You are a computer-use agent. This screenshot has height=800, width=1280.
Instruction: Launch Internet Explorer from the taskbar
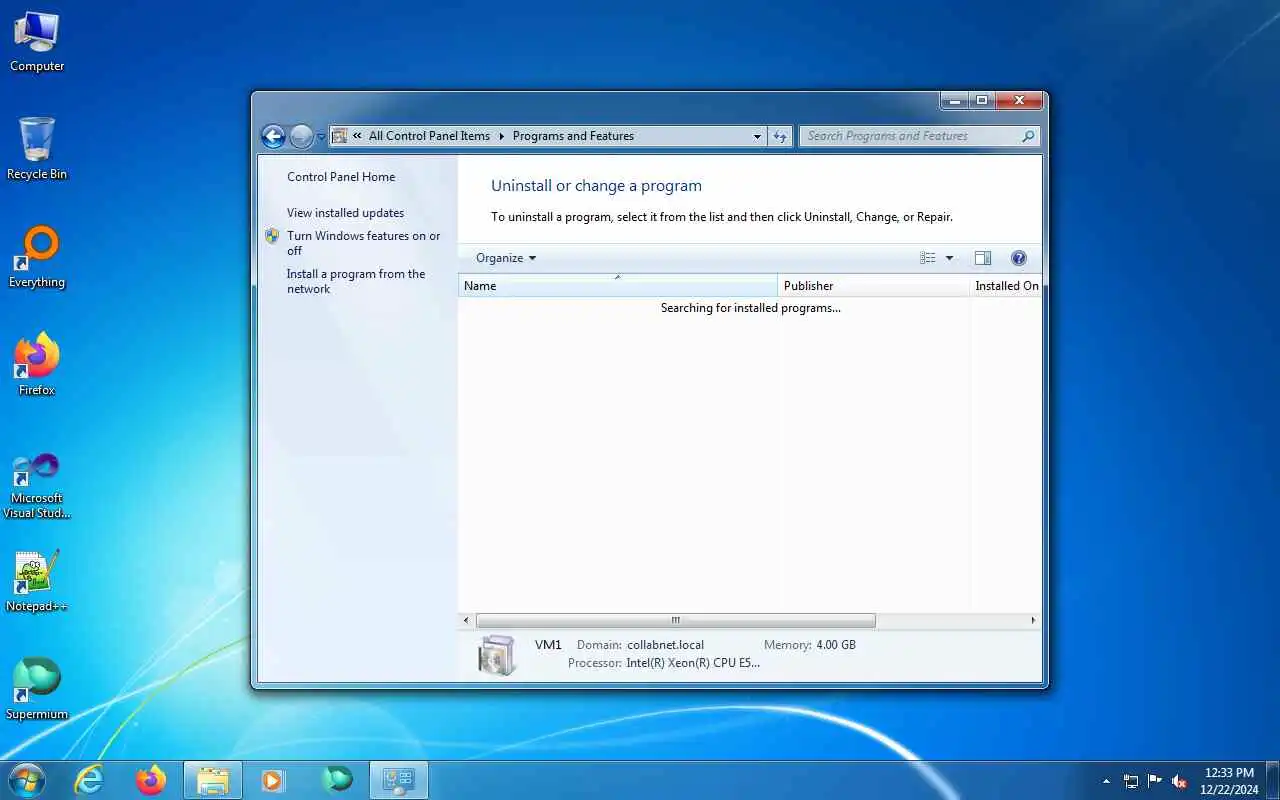(90, 780)
